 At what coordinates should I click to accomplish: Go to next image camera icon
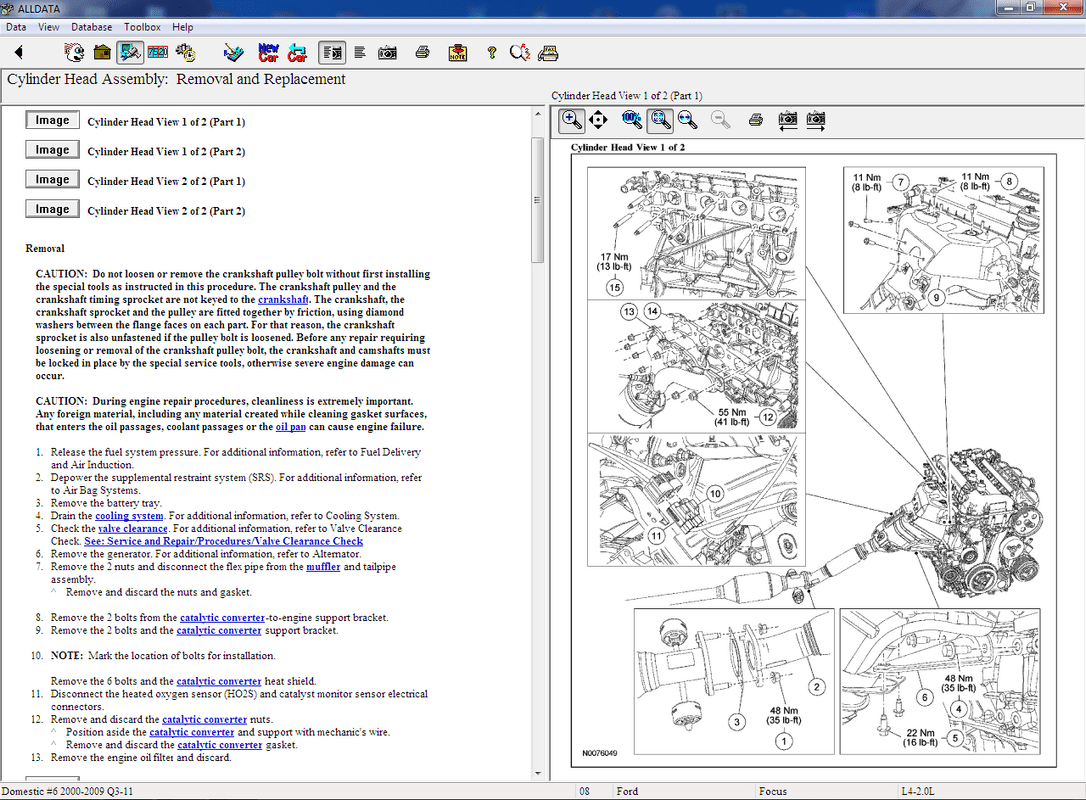[816, 120]
